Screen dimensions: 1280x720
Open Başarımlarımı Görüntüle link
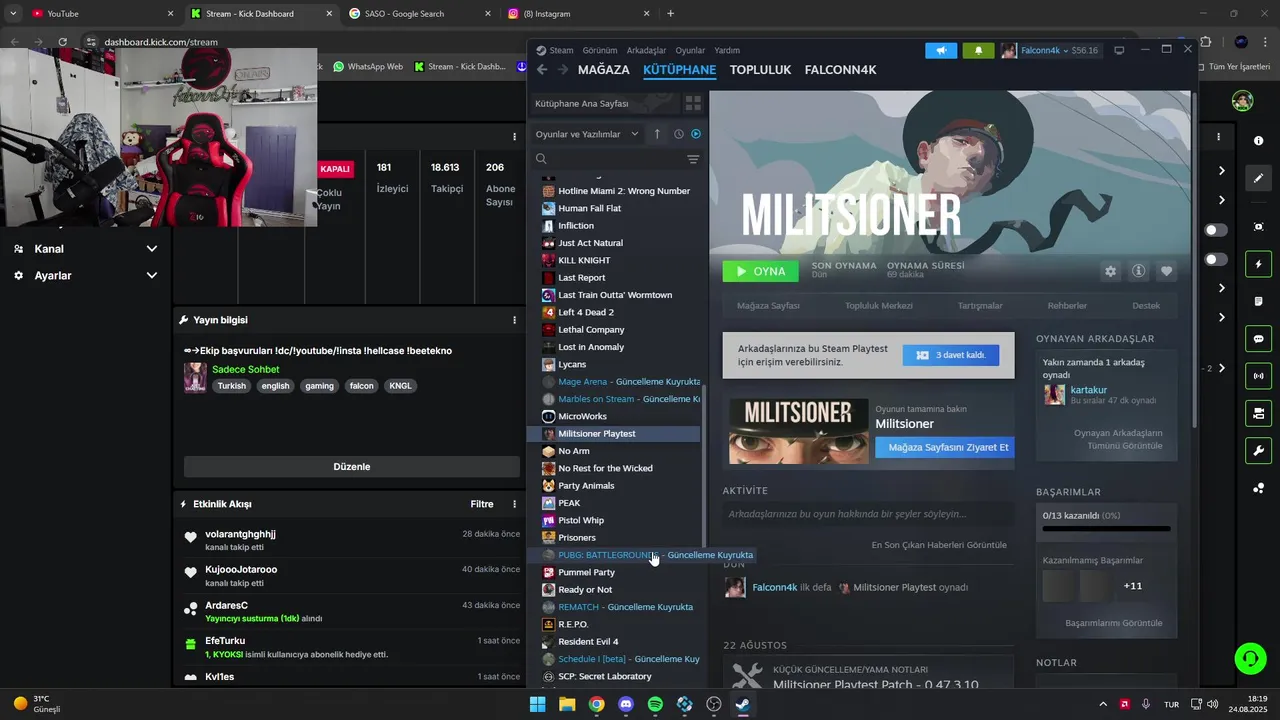(1113, 623)
